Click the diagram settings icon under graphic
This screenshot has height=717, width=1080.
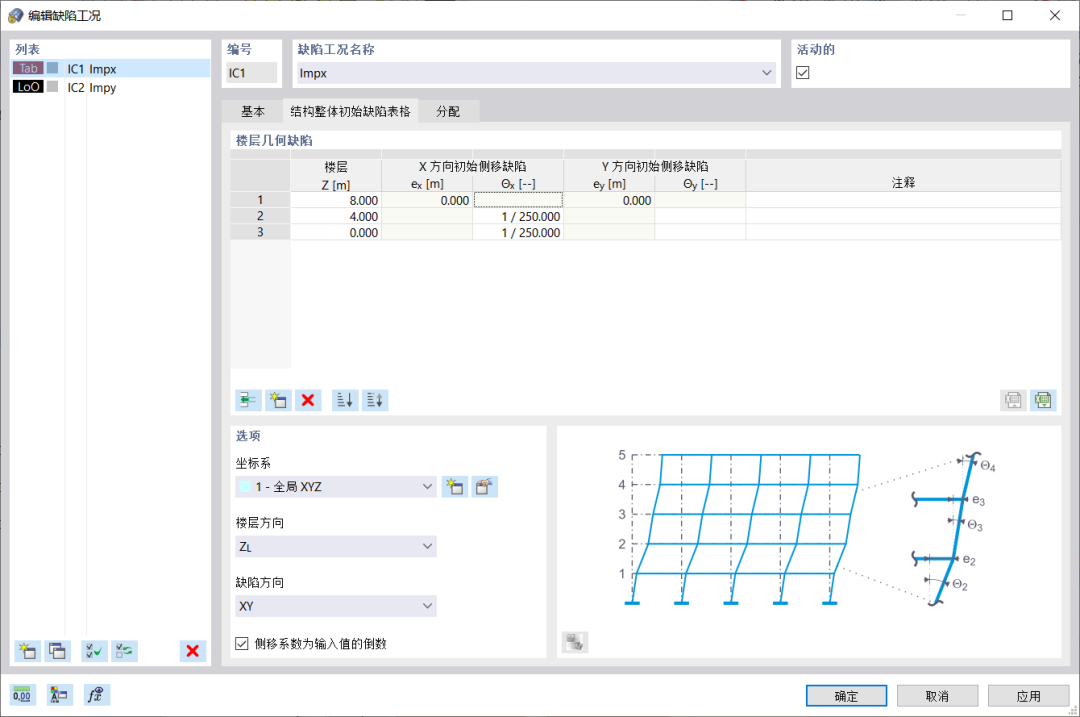pos(574,643)
